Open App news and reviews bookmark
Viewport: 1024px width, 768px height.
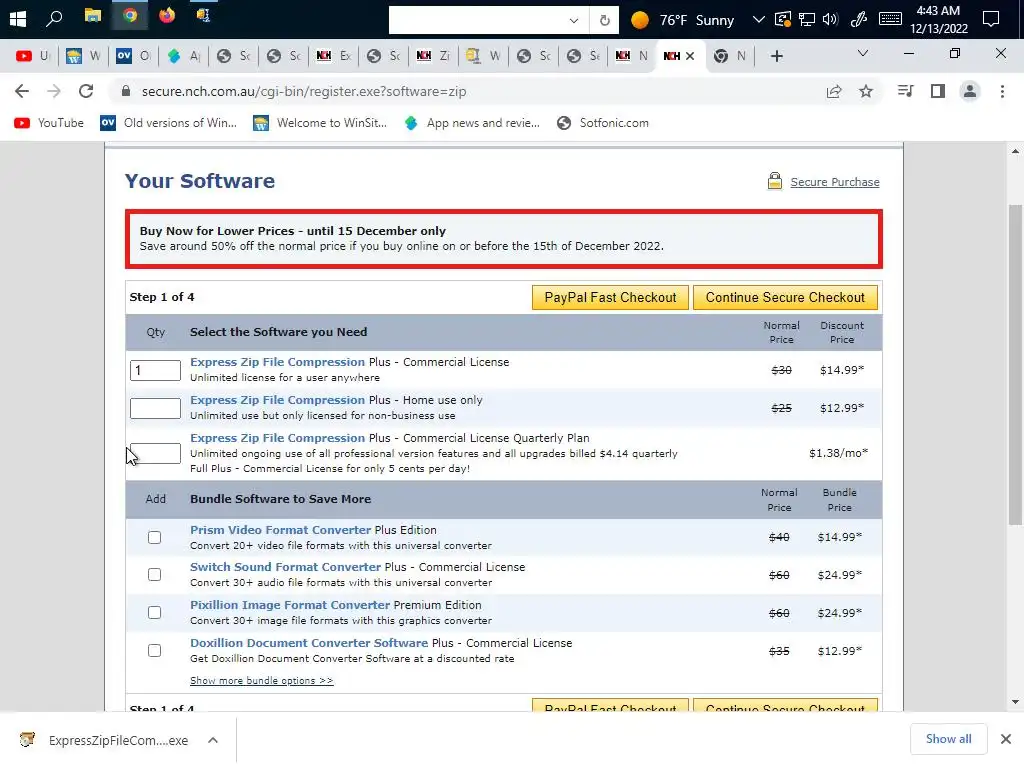point(472,123)
